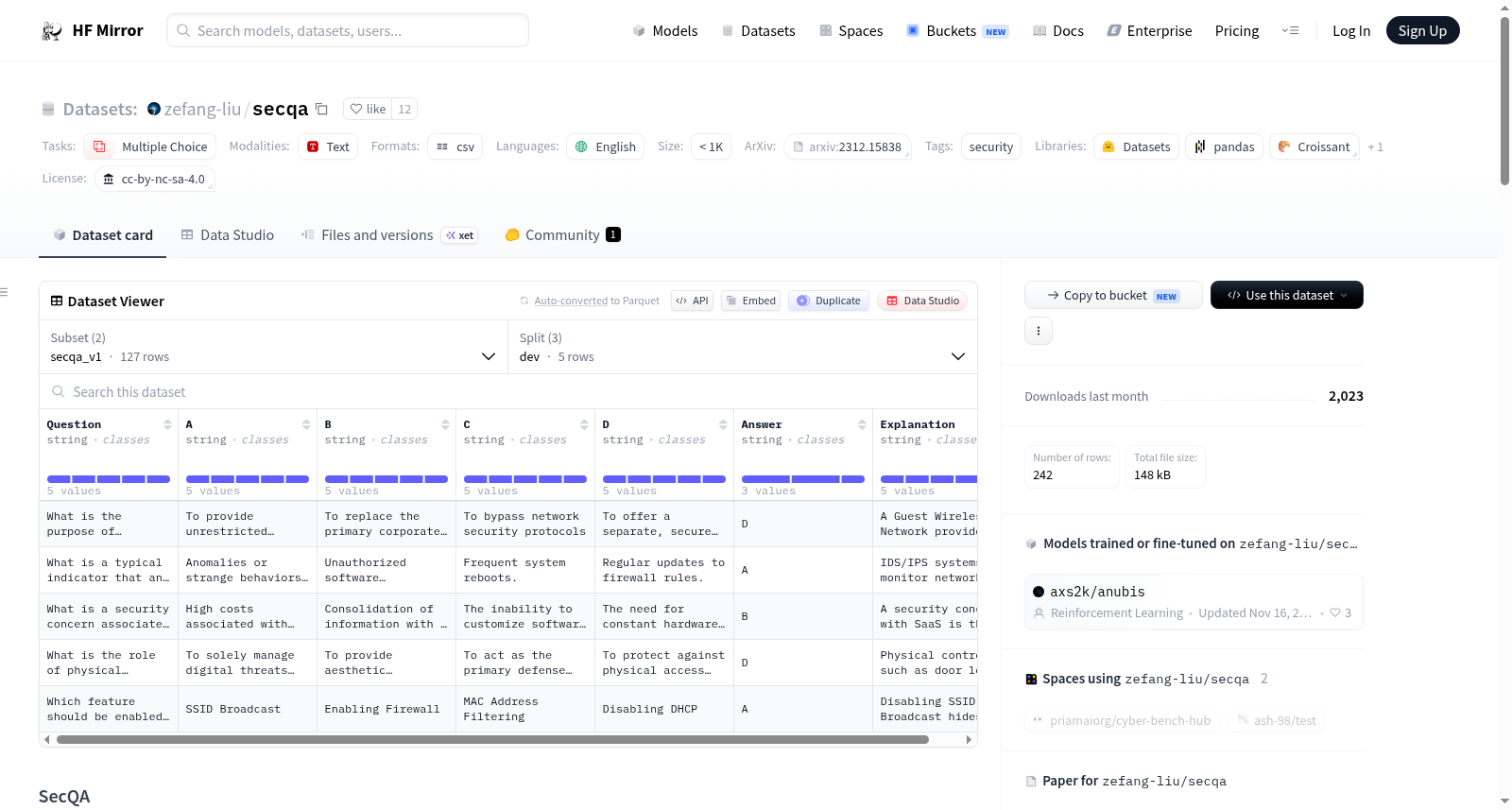
Task: Click the page vertical scrollbar thumb
Action: pyautogui.click(x=1504, y=99)
